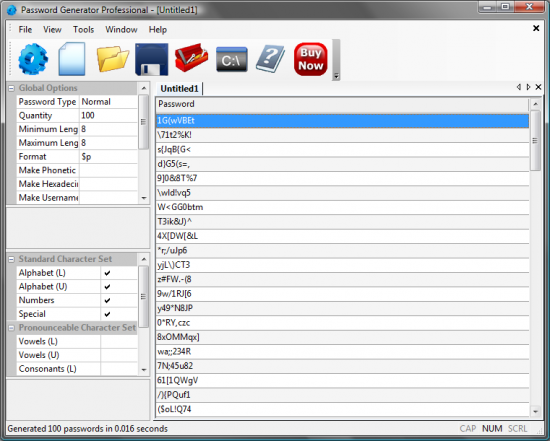
Task: Select password row 7N;45u82
Action: (x=342, y=366)
